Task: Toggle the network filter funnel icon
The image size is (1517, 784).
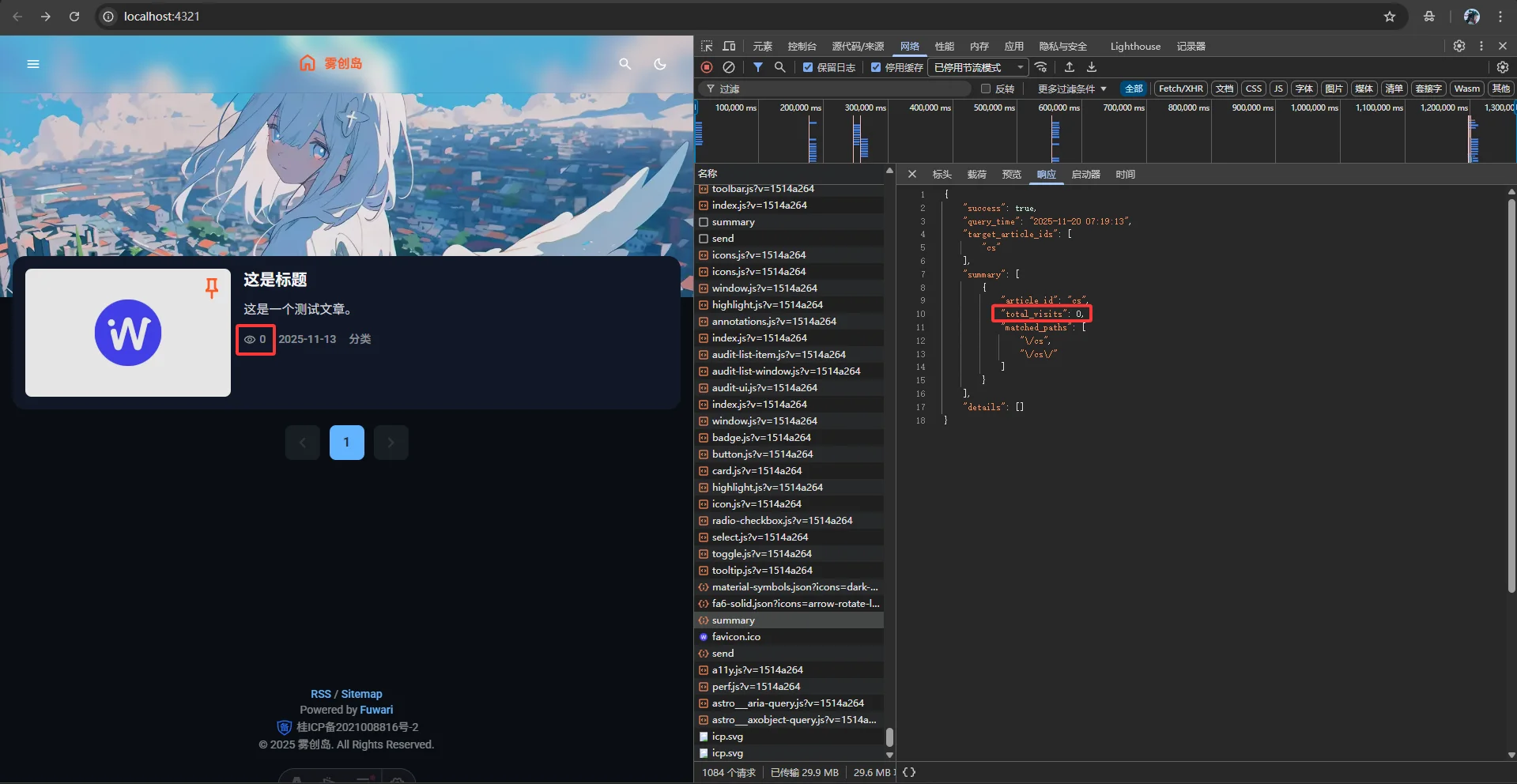Action: click(x=757, y=67)
